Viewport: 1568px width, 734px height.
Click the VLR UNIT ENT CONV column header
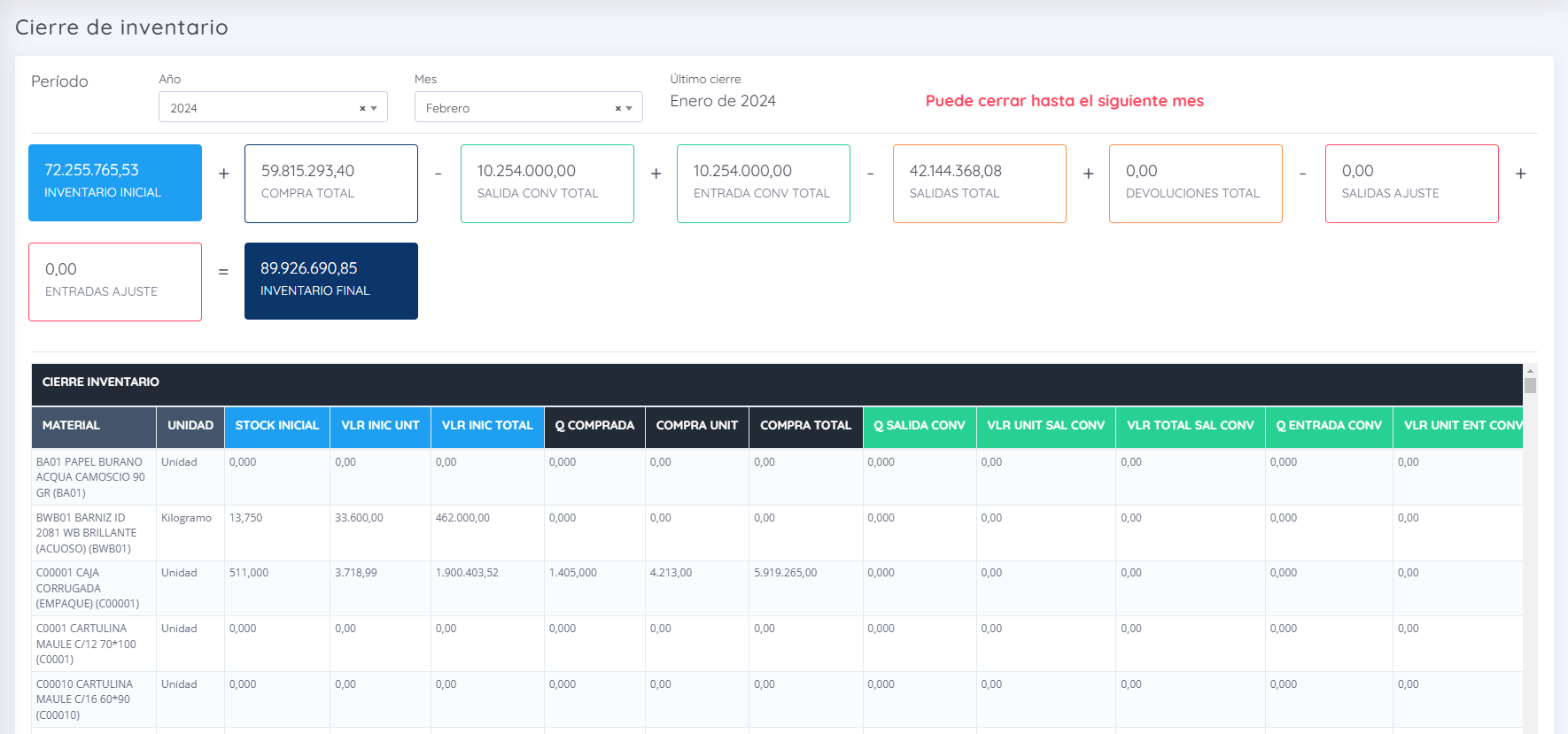tap(1458, 427)
